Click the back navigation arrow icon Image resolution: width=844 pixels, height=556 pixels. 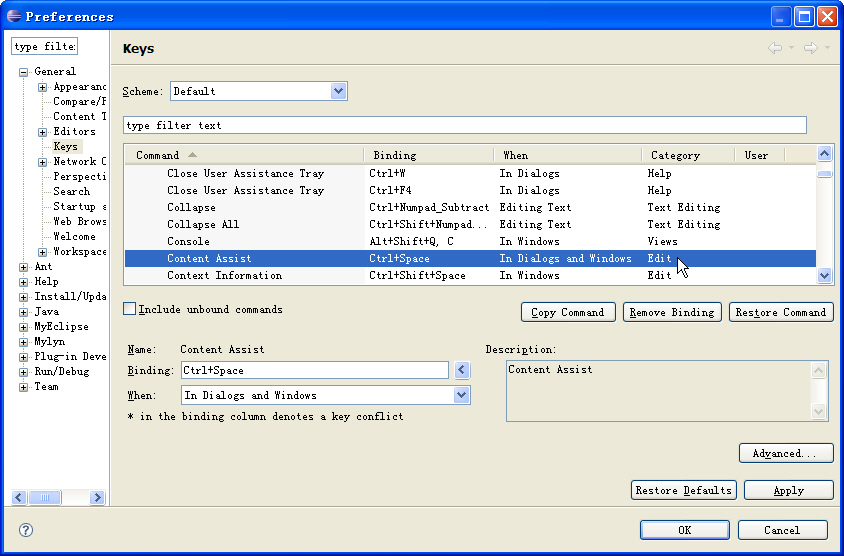click(775, 48)
